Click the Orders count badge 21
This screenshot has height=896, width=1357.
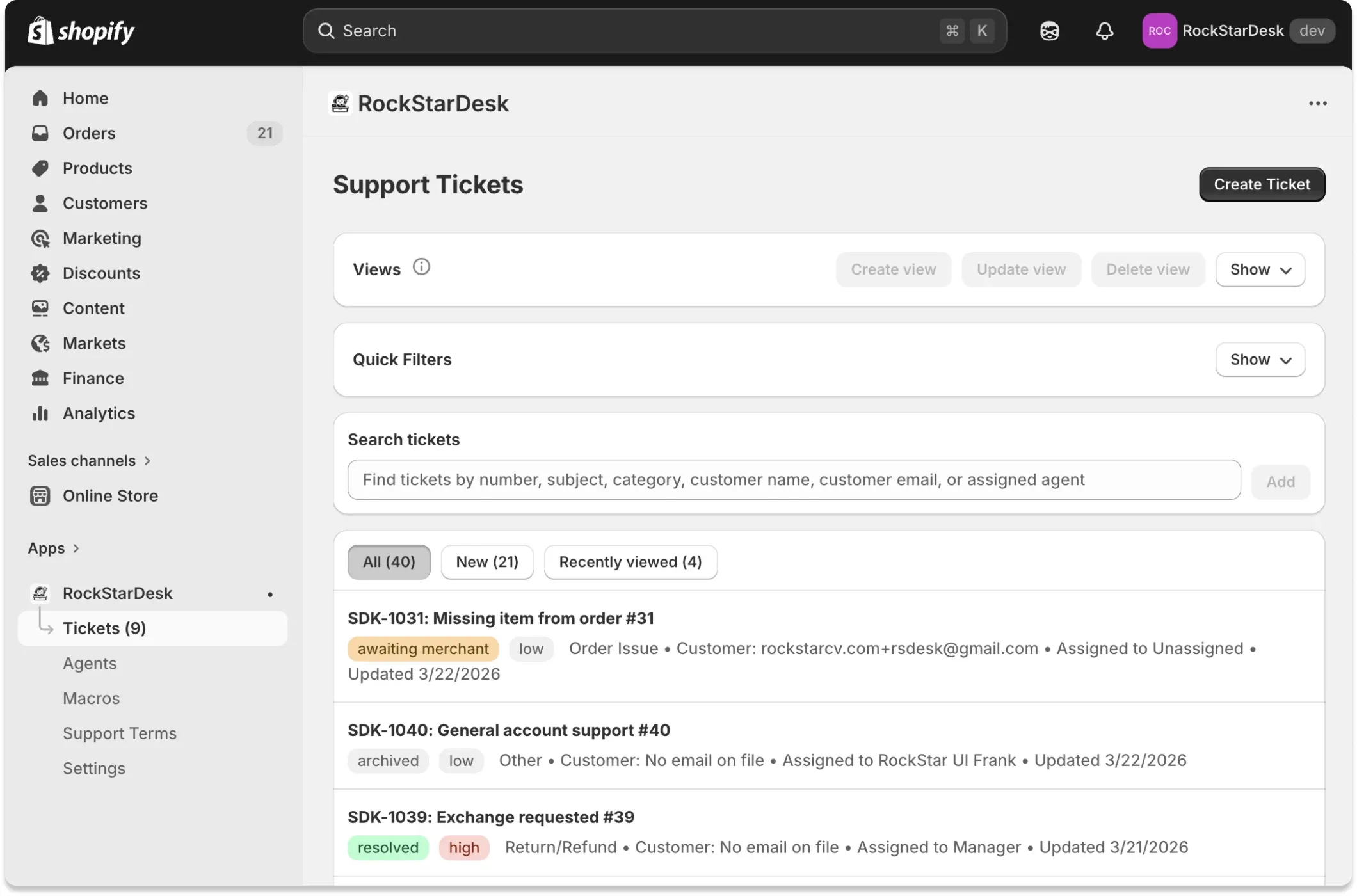pos(264,133)
